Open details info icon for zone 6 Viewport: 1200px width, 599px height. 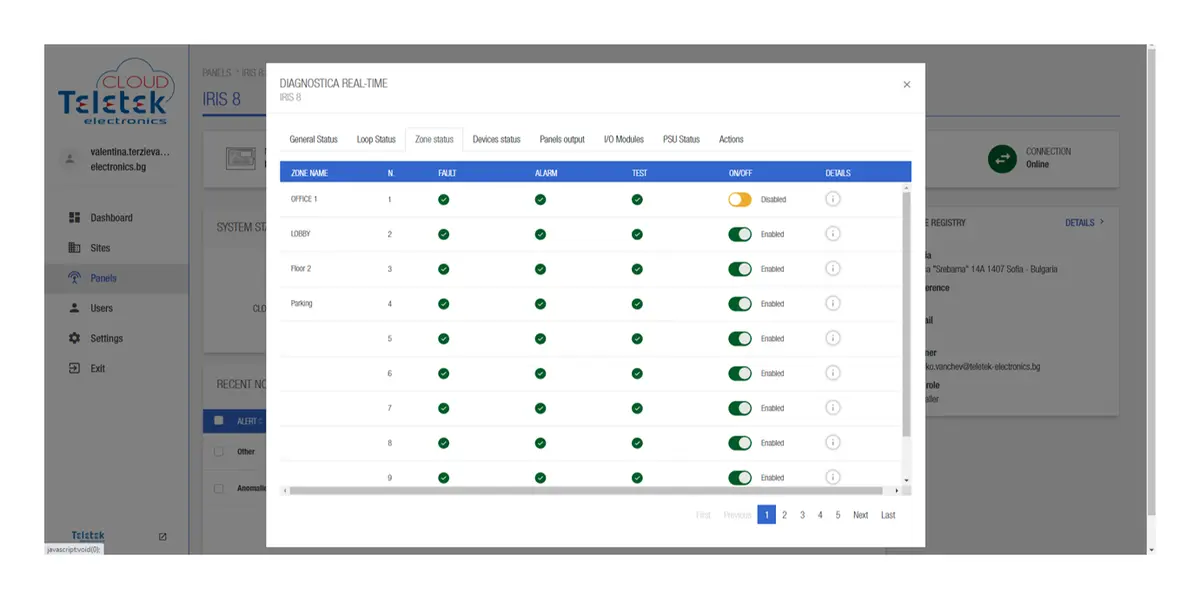(x=832, y=373)
